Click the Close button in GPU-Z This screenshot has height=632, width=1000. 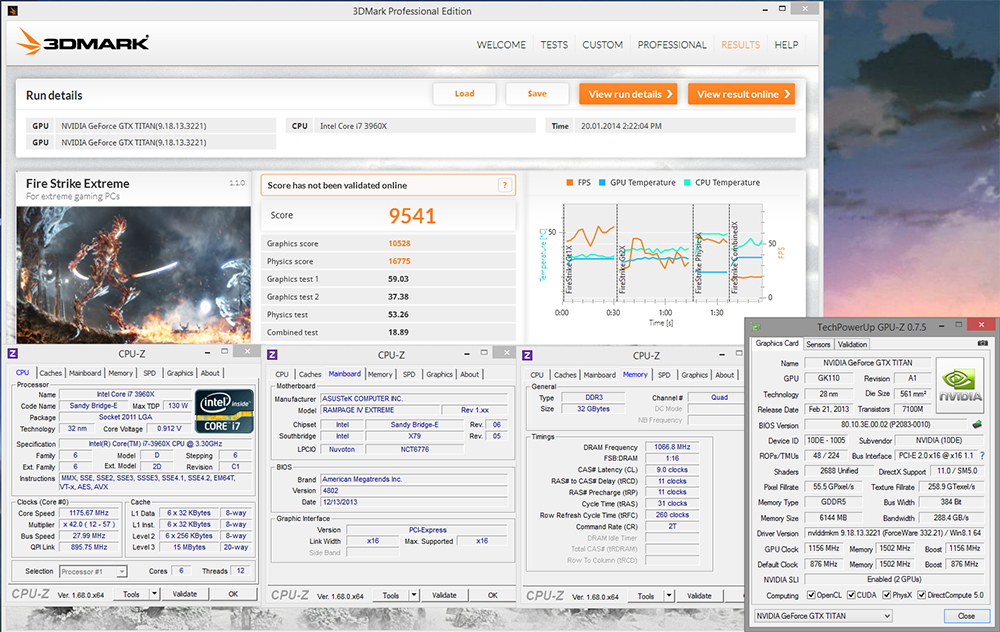pyautogui.click(x=966, y=616)
